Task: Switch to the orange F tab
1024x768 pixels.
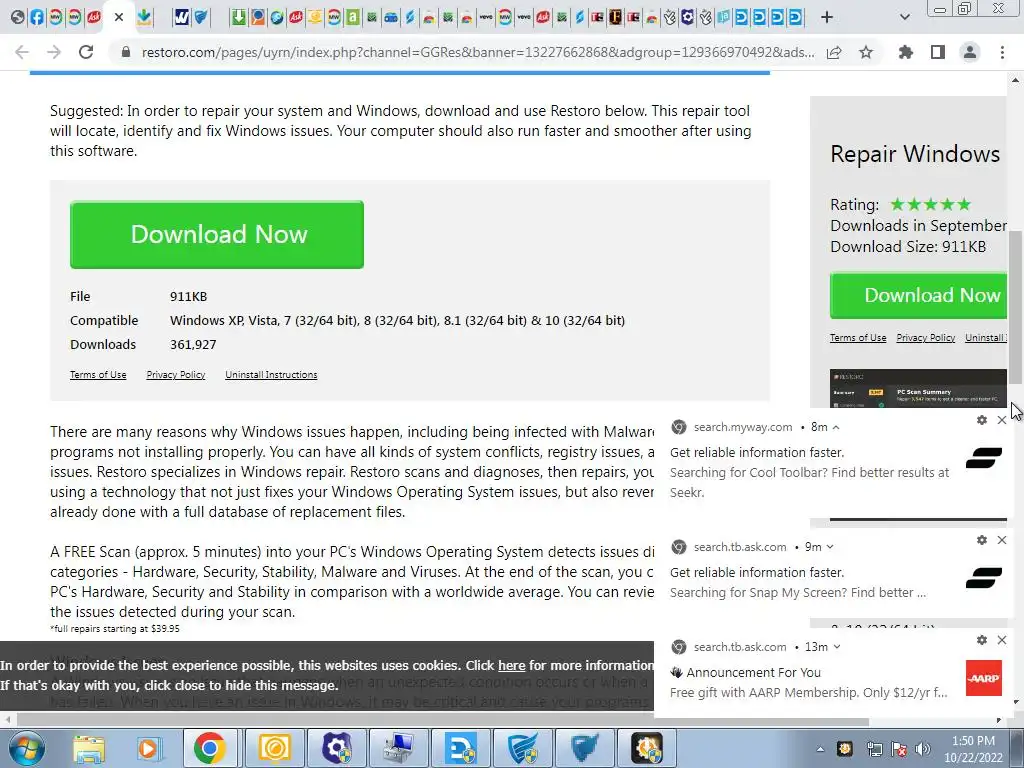Action: click(x=615, y=17)
